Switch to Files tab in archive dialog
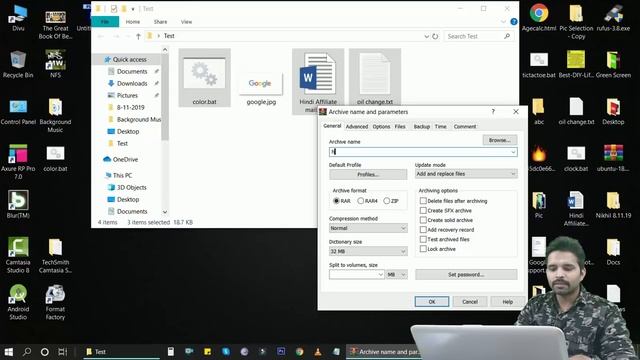The width and height of the screenshot is (640, 360). click(400, 127)
